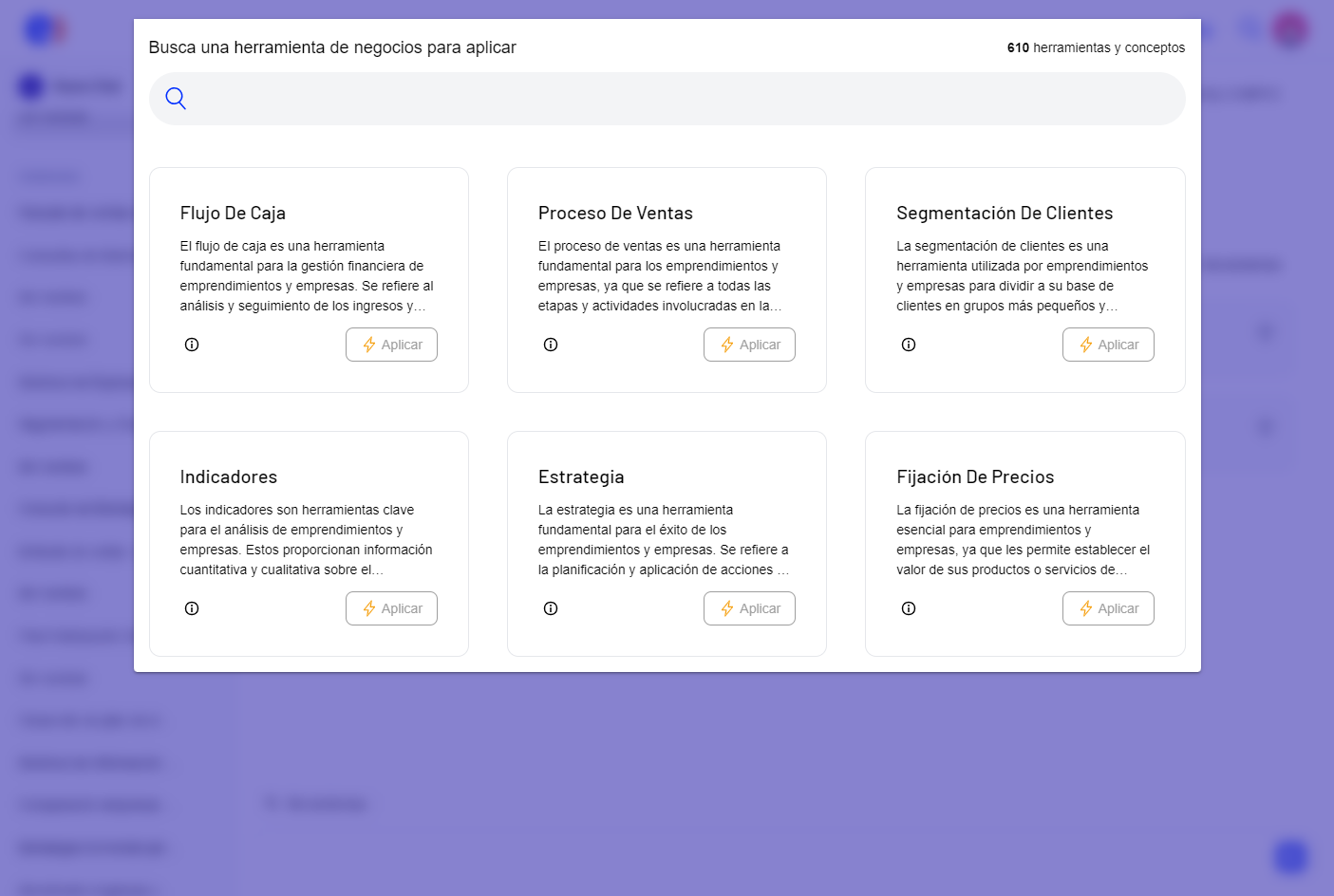Click the info icon on Fijación De Precios card
The width and height of the screenshot is (1334, 896).
[909, 608]
